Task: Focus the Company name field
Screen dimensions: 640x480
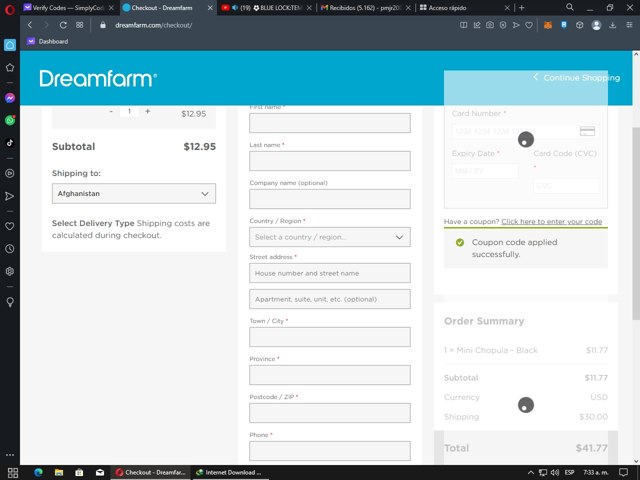Action: click(x=330, y=199)
